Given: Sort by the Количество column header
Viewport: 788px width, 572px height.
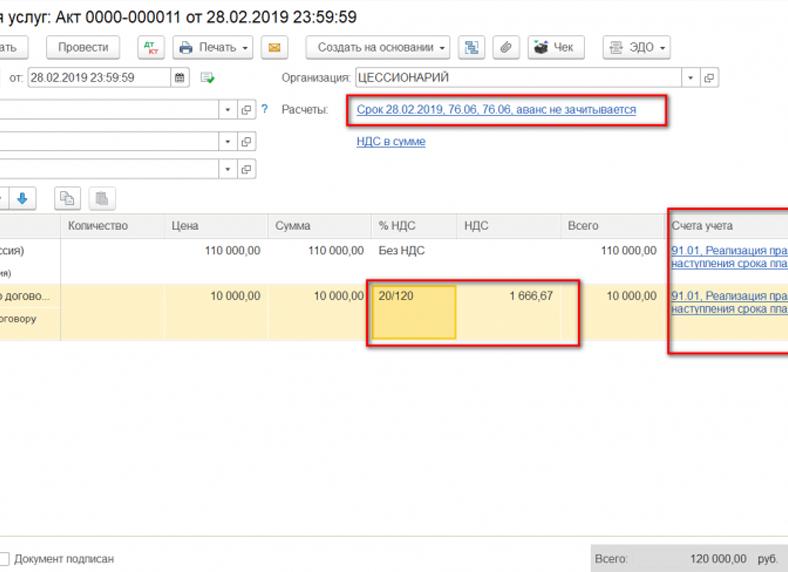Looking at the screenshot, I should [113, 226].
